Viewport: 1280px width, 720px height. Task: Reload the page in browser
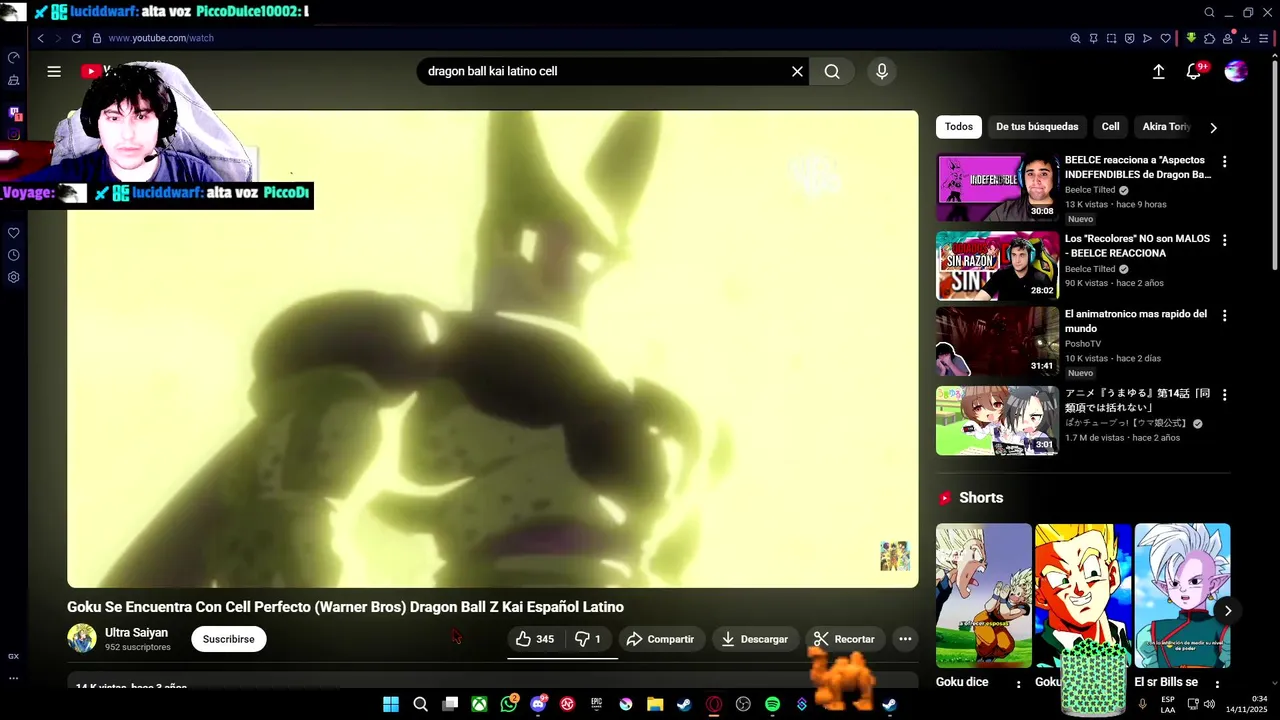click(x=76, y=38)
